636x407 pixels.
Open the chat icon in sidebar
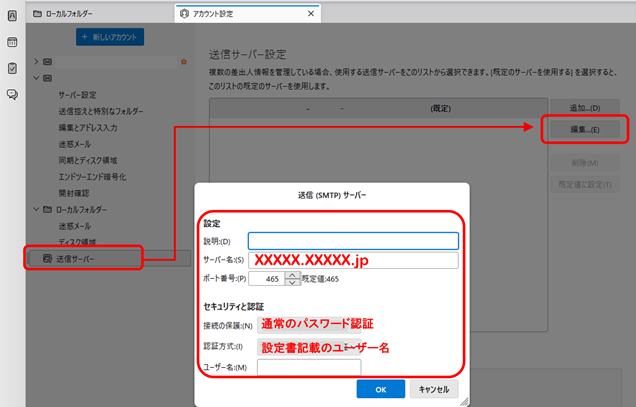[x=12, y=94]
